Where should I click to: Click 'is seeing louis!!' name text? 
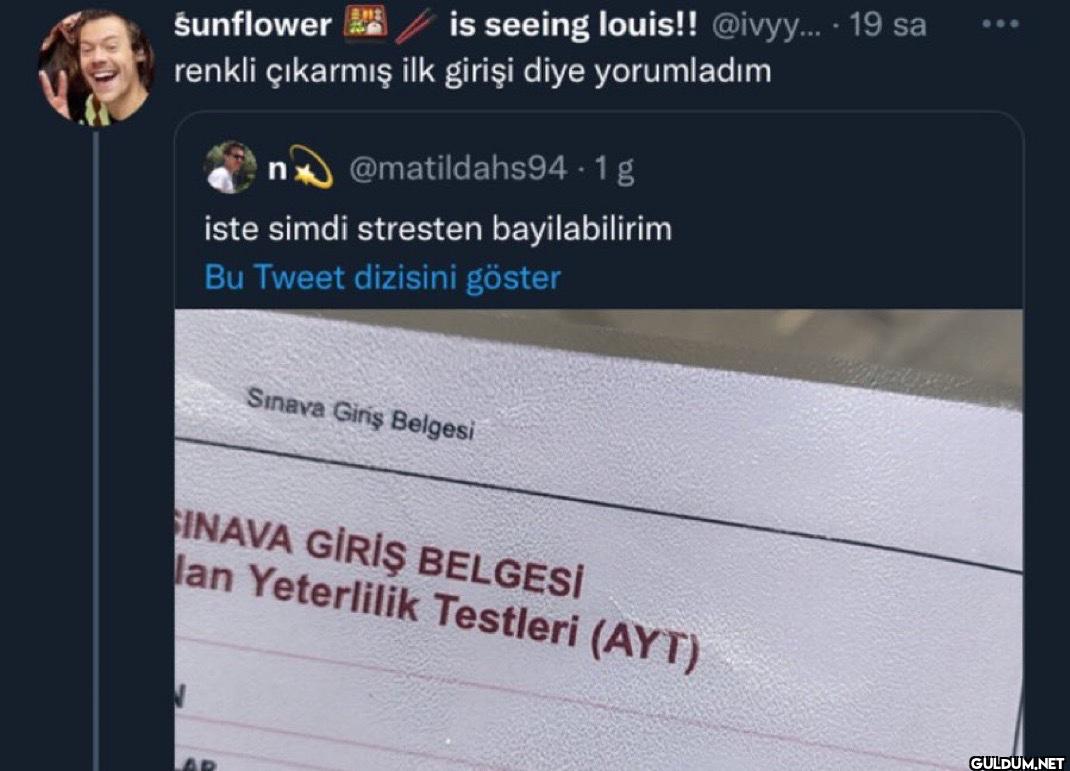[x=573, y=25]
